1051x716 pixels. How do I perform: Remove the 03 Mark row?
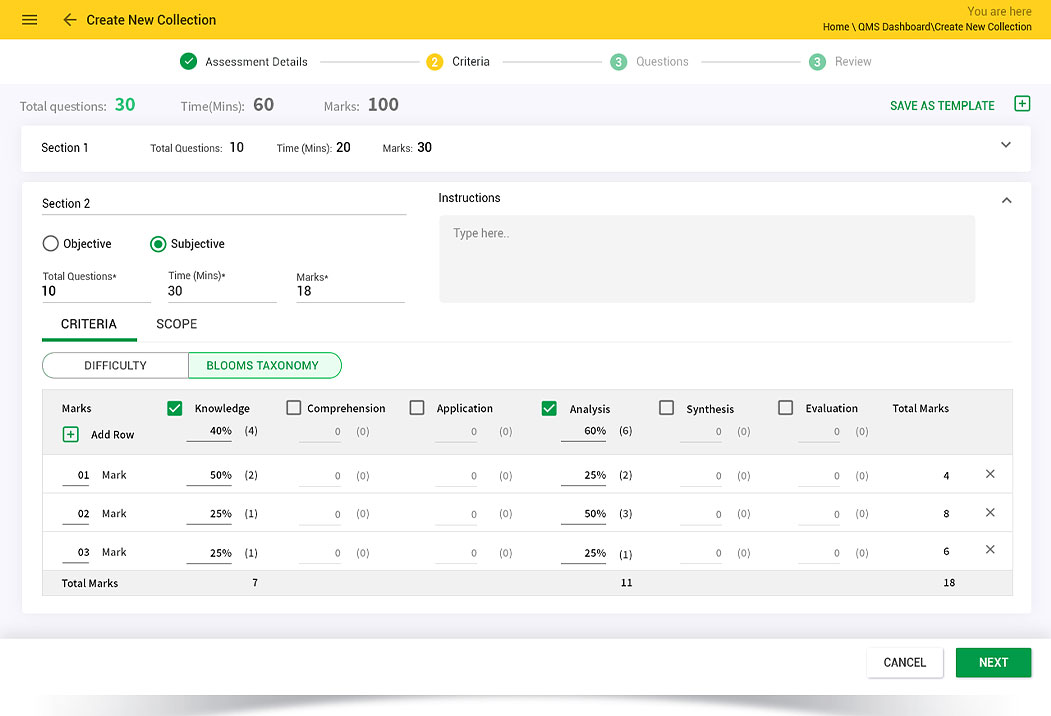[990, 550]
